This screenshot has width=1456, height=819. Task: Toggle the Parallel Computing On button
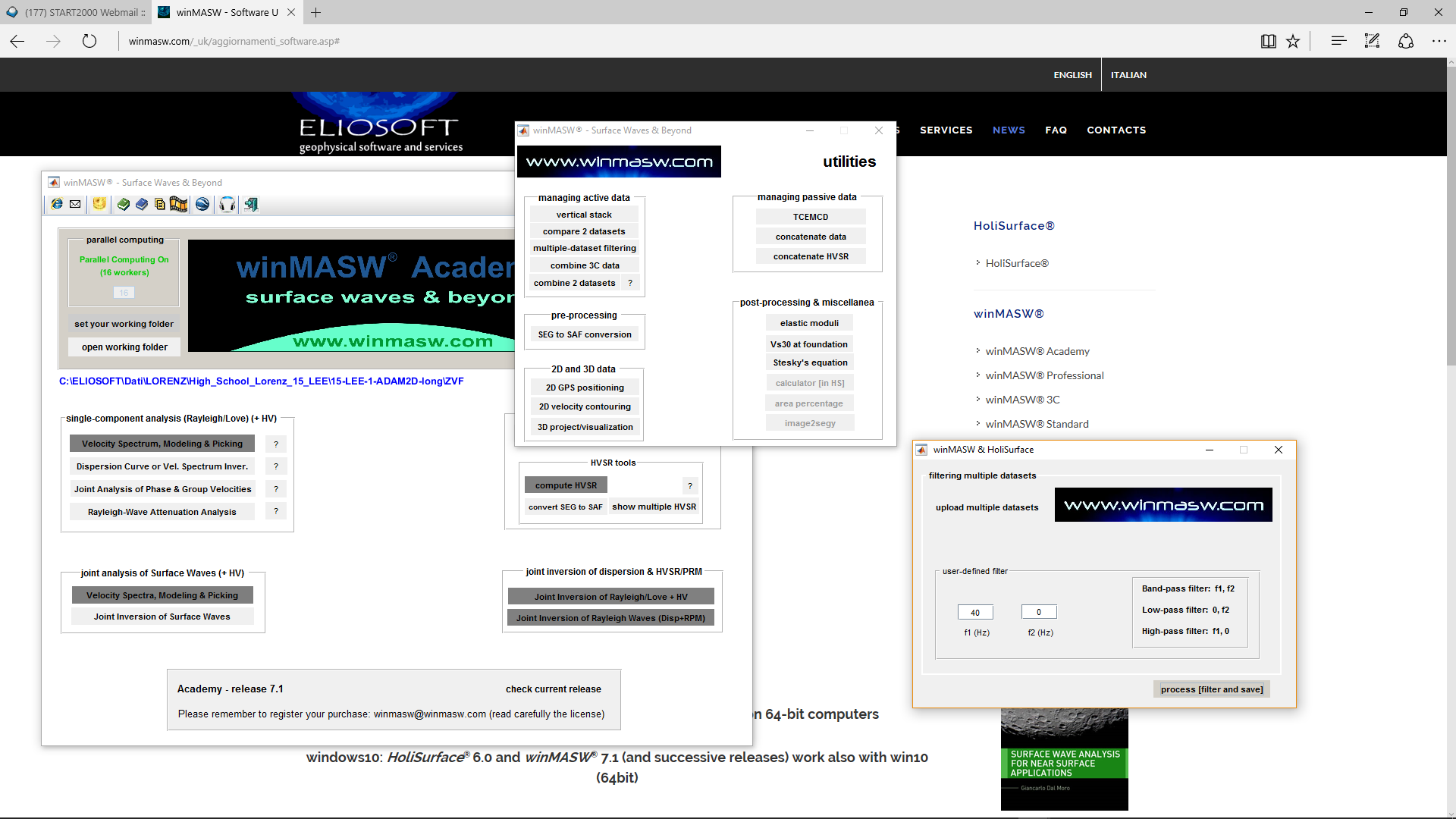tap(124, 265)
